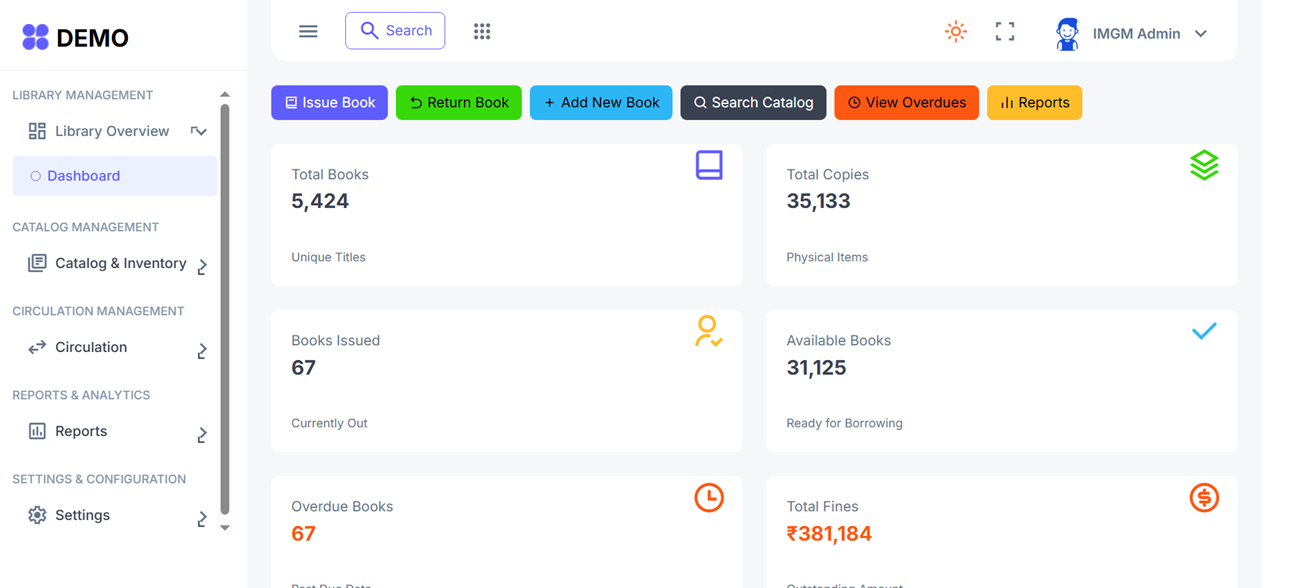Toggle light mode using the sun icon
The width and height of the screenshot is (1290, 588).
click(x=956, y=31)
